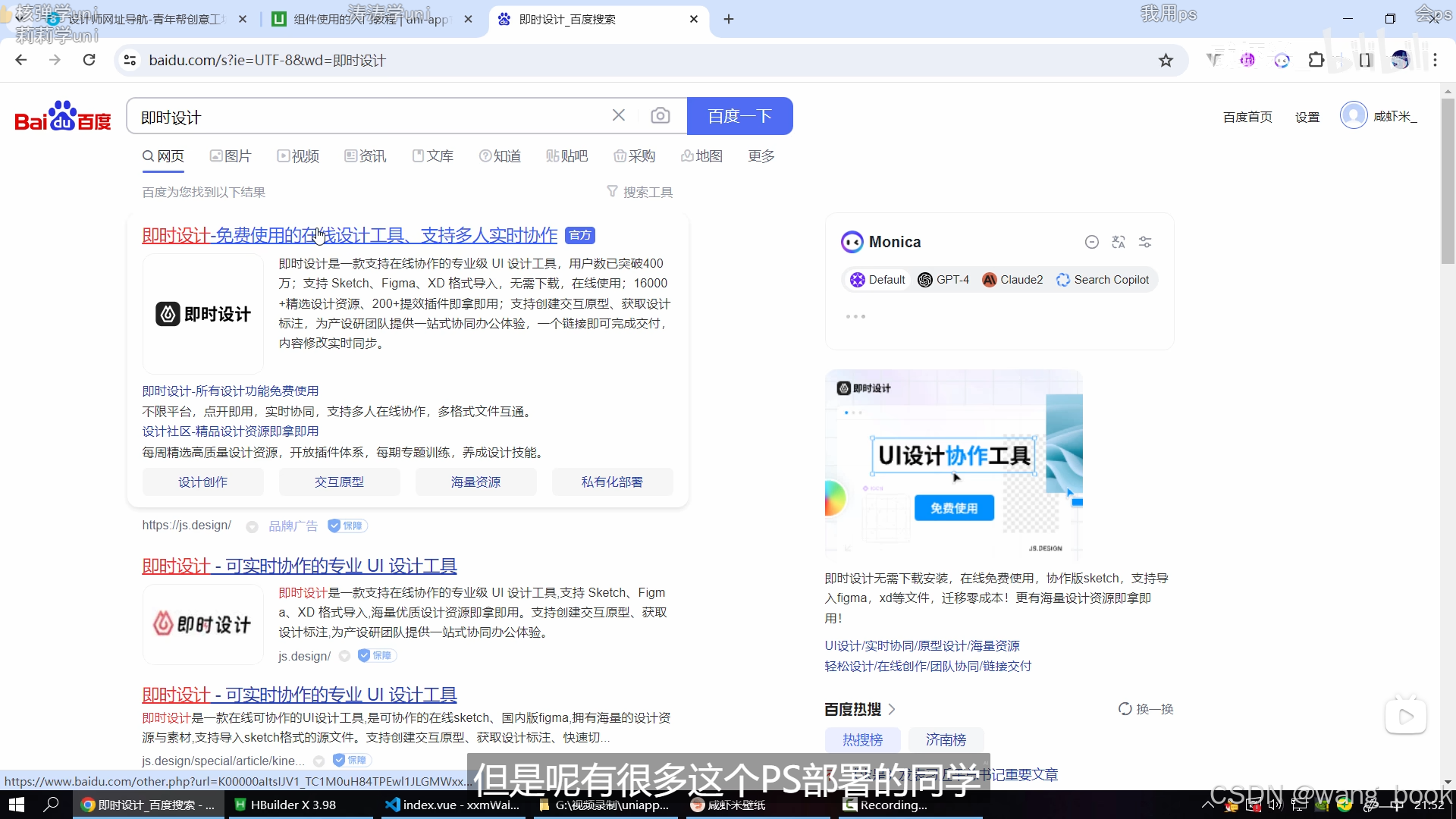1456x819 pixels.
Task: Bookmark this page with the star icon
Action: click(1166, 60)
